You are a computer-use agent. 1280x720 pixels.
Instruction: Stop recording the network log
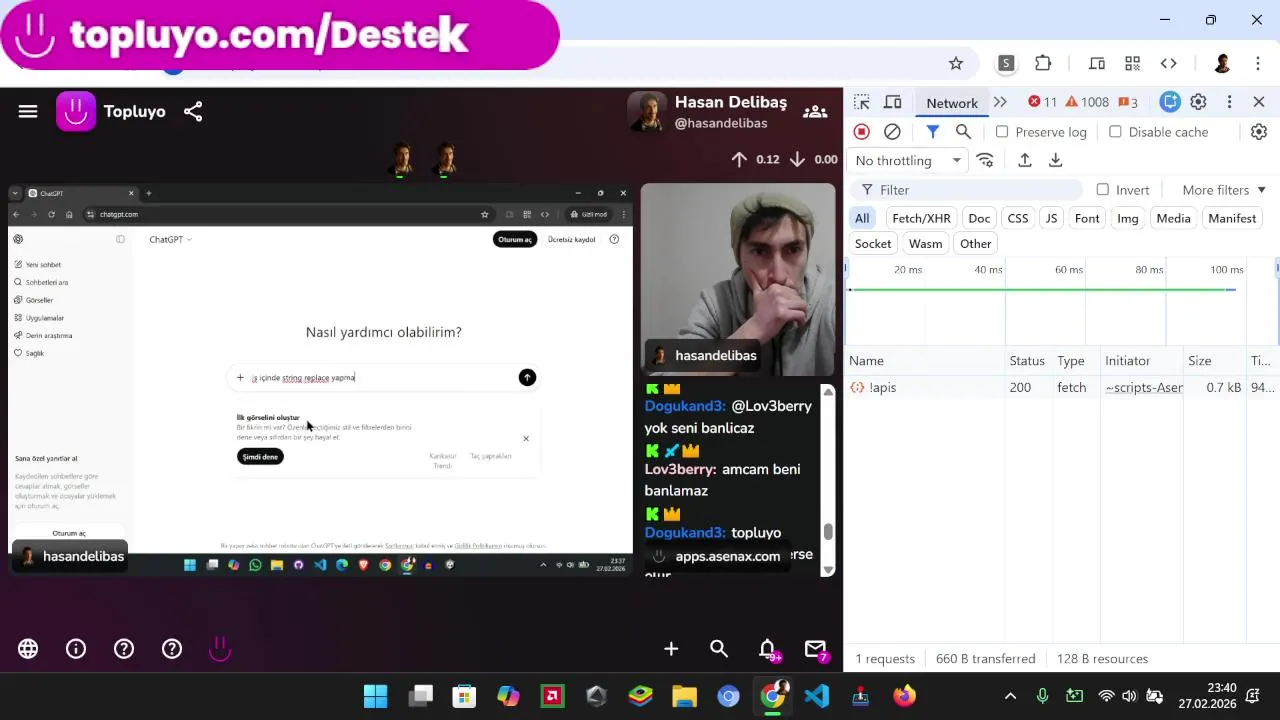point(861,132)
